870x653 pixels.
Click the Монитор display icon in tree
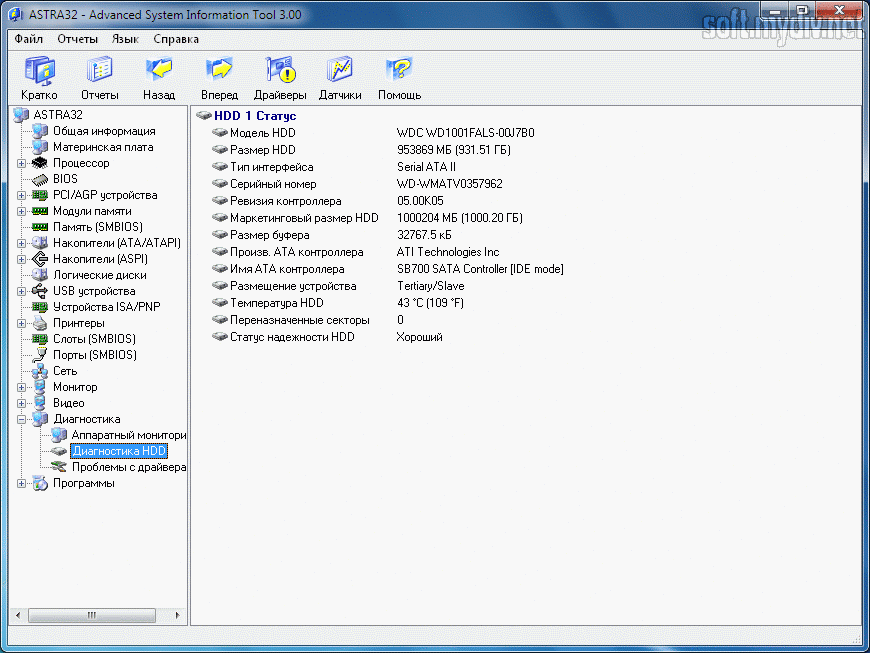click(x=39, y=387)
